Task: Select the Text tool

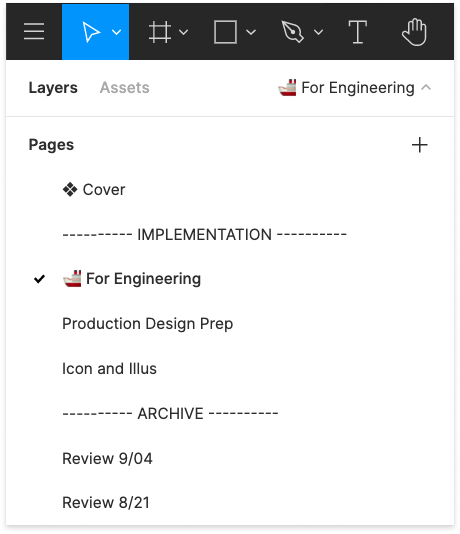Action: [x=358, y=32]
